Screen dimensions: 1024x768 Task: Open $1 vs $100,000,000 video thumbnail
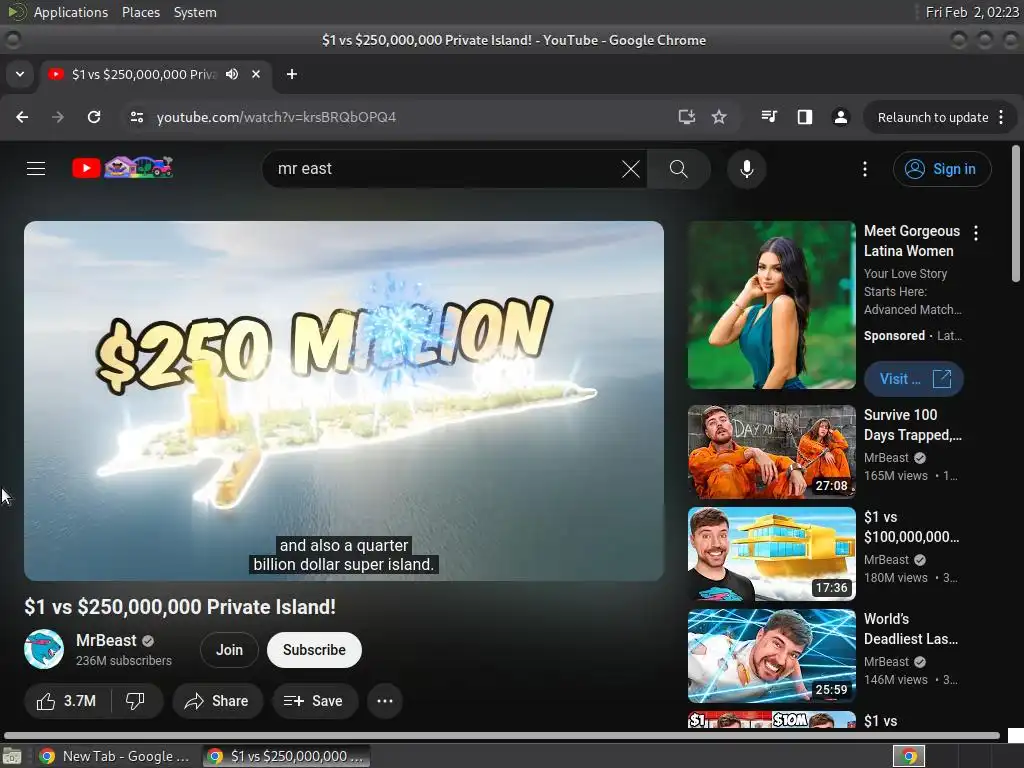tap(771, 554)
